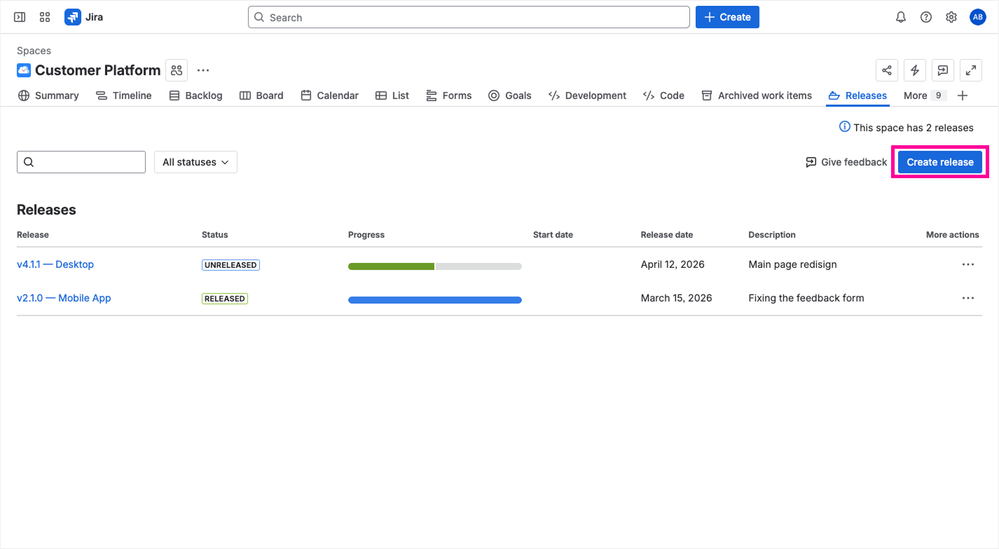Open the settings gear icon
Viewport: 999px width, 549px height.
pos(951,17)
